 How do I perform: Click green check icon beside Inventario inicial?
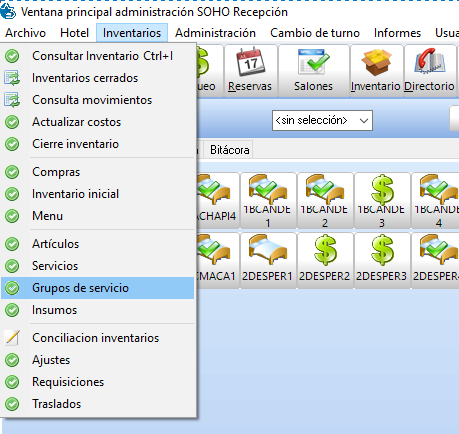[12, 194]
